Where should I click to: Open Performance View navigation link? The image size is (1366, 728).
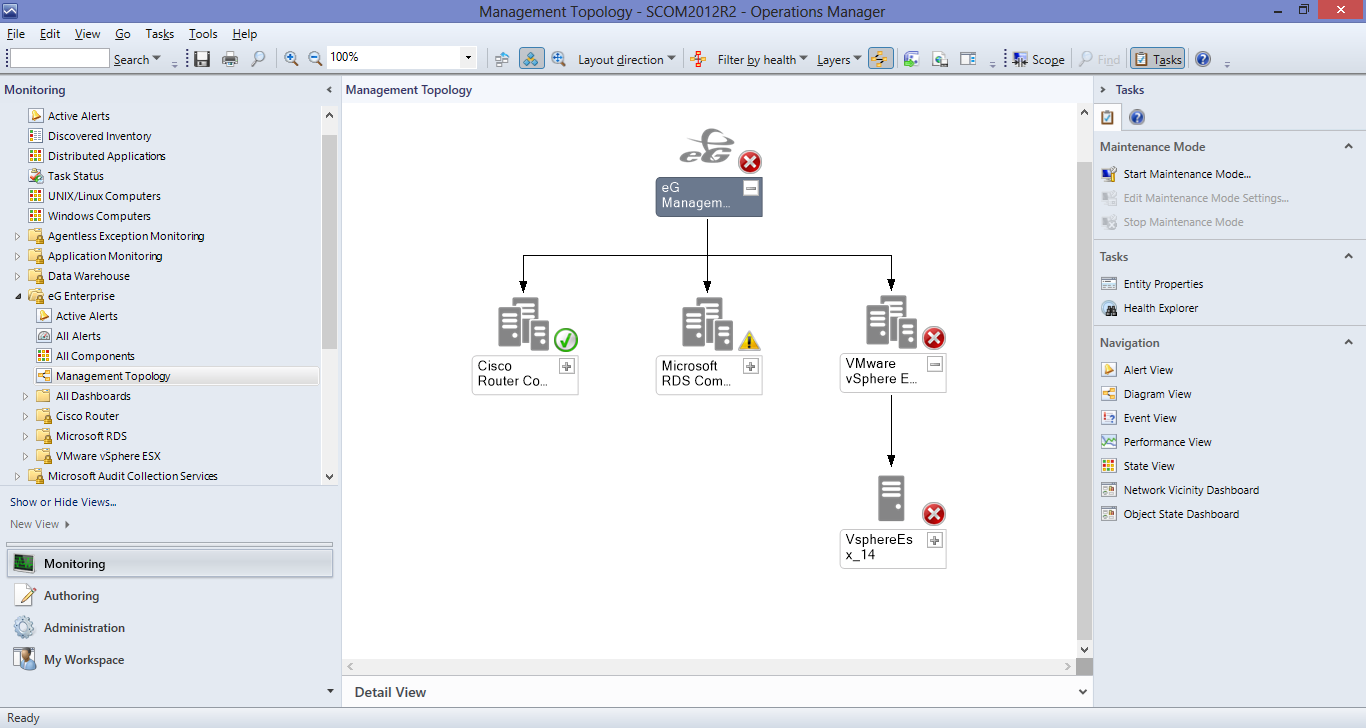coord(1167,442)
